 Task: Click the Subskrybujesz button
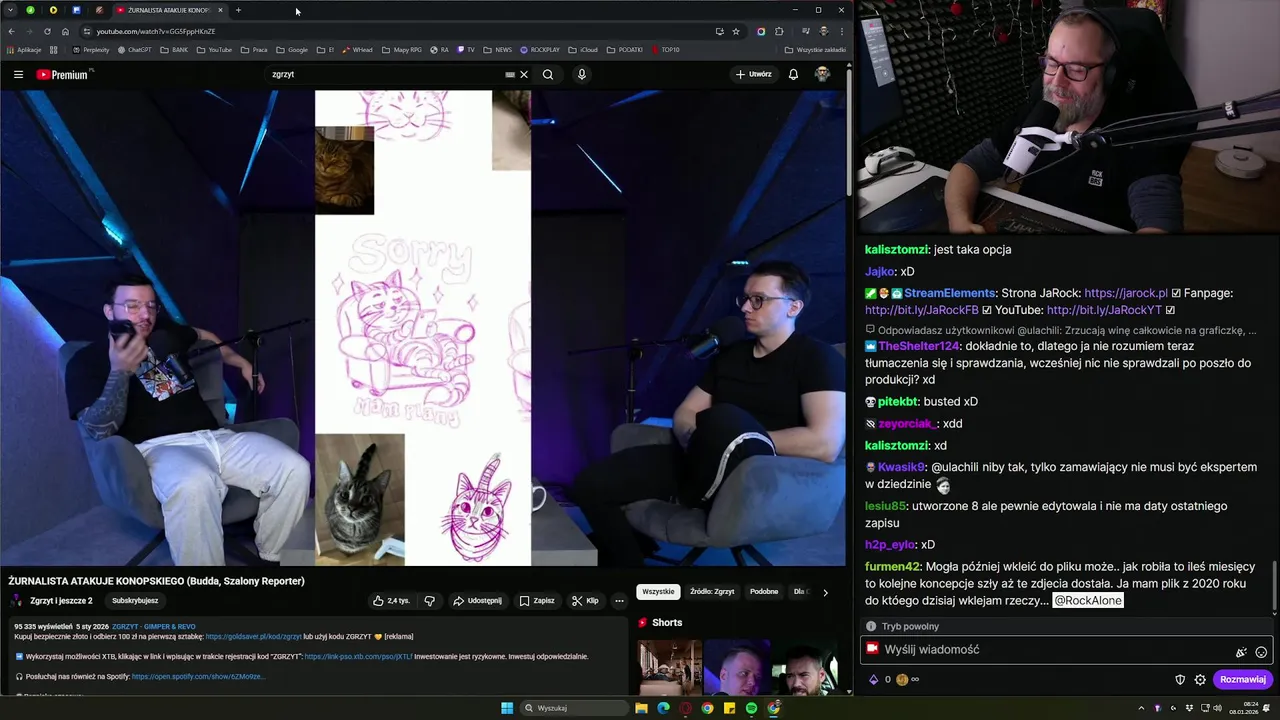pos(135,601)
